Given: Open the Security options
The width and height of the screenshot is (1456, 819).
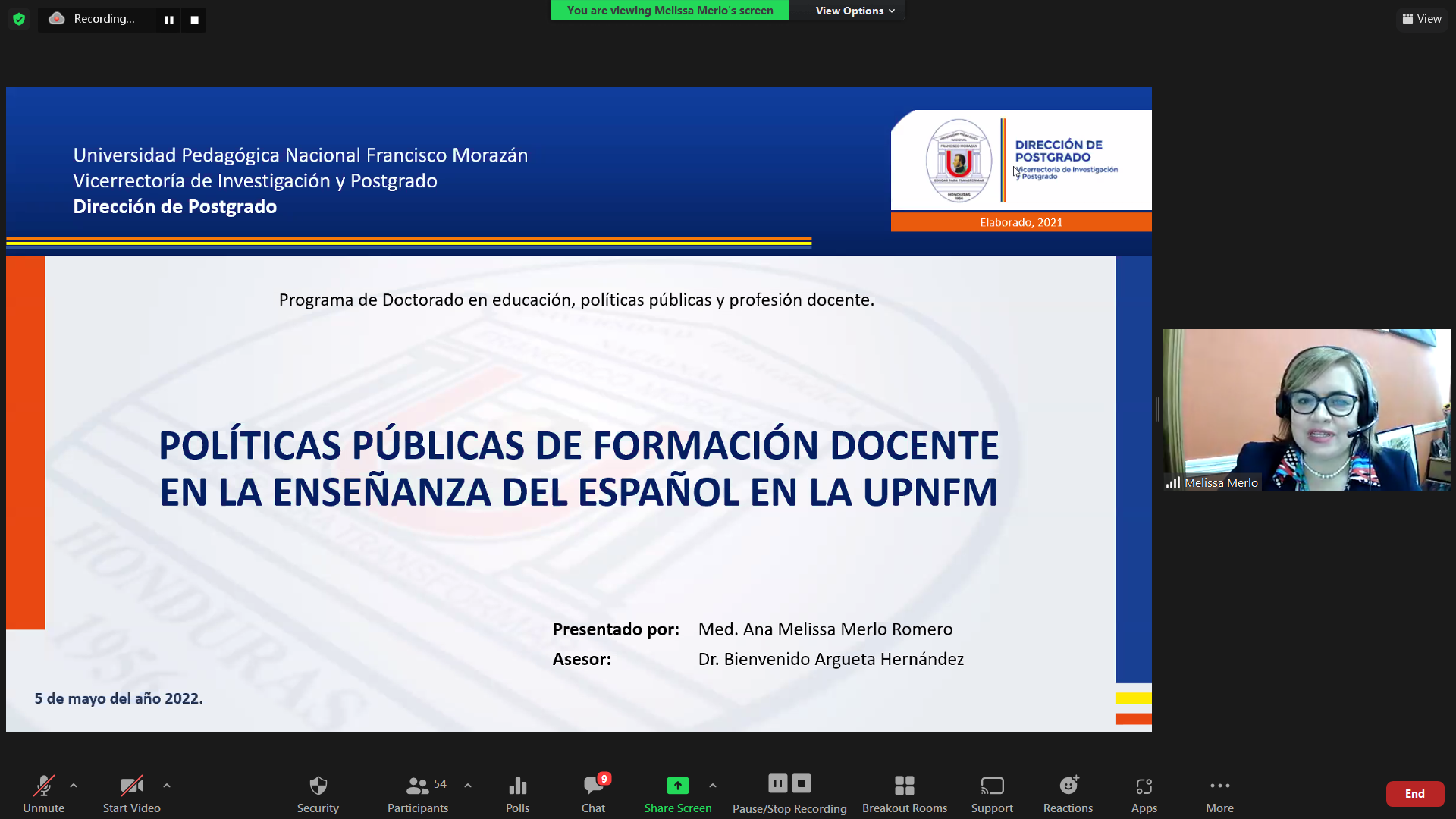Looking at the screenshot, I should (x=318, y=793).
